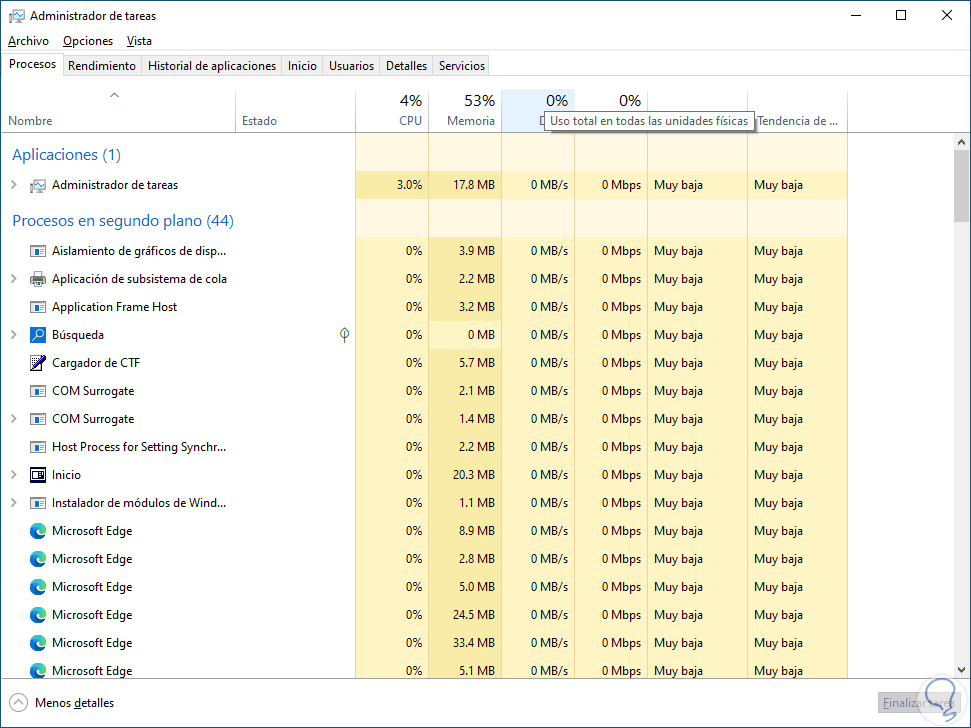The height and width of the screenshot is (728, 971).
Task: Select the Cargador de CTF process name
Action: click(x=96, y=363)
